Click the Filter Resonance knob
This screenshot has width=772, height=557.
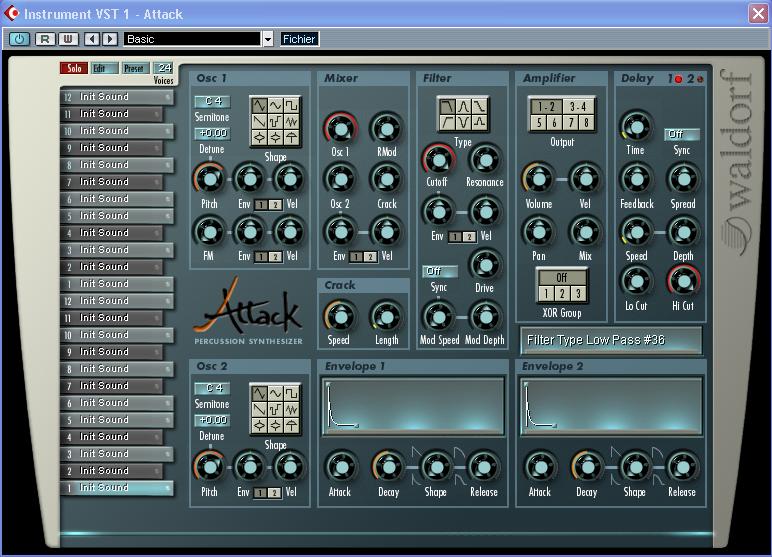click(x=485, y=160)
